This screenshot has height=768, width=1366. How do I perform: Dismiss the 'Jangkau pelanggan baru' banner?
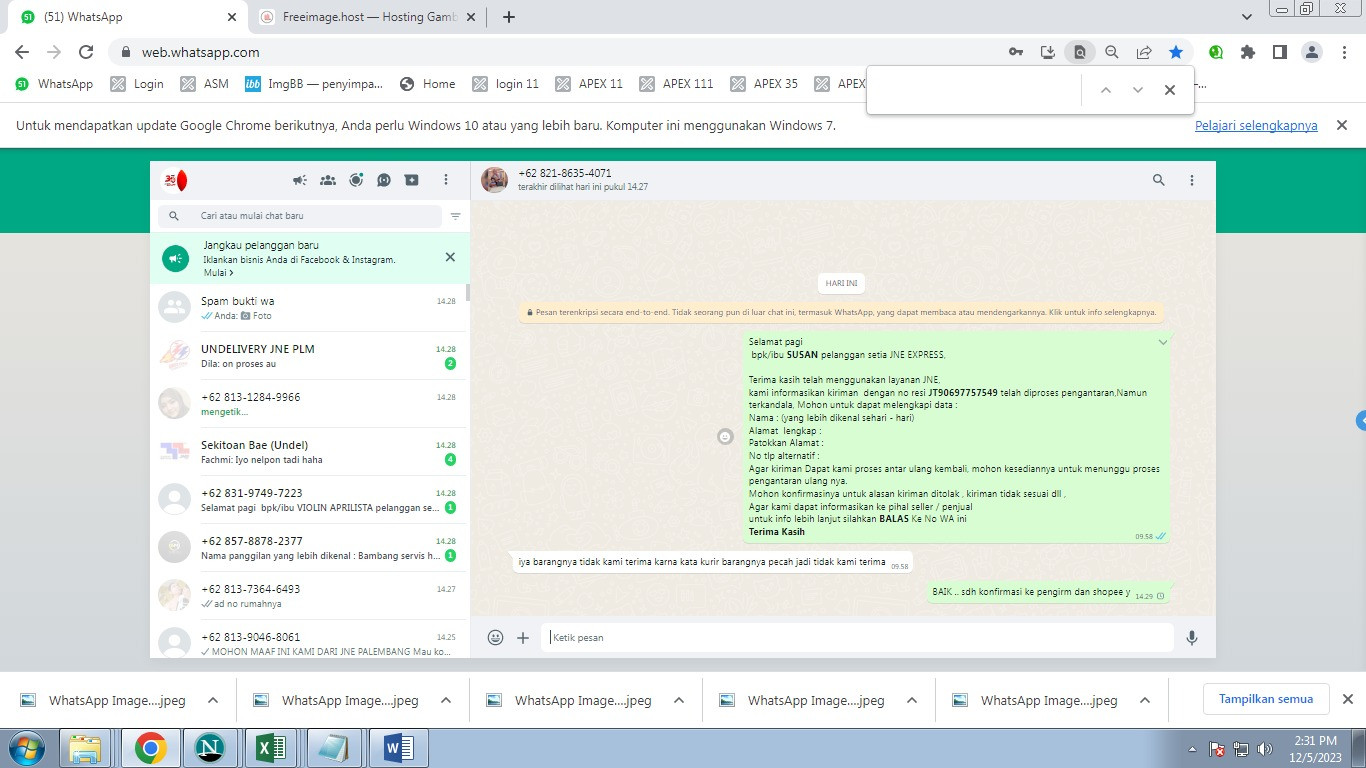450,257
